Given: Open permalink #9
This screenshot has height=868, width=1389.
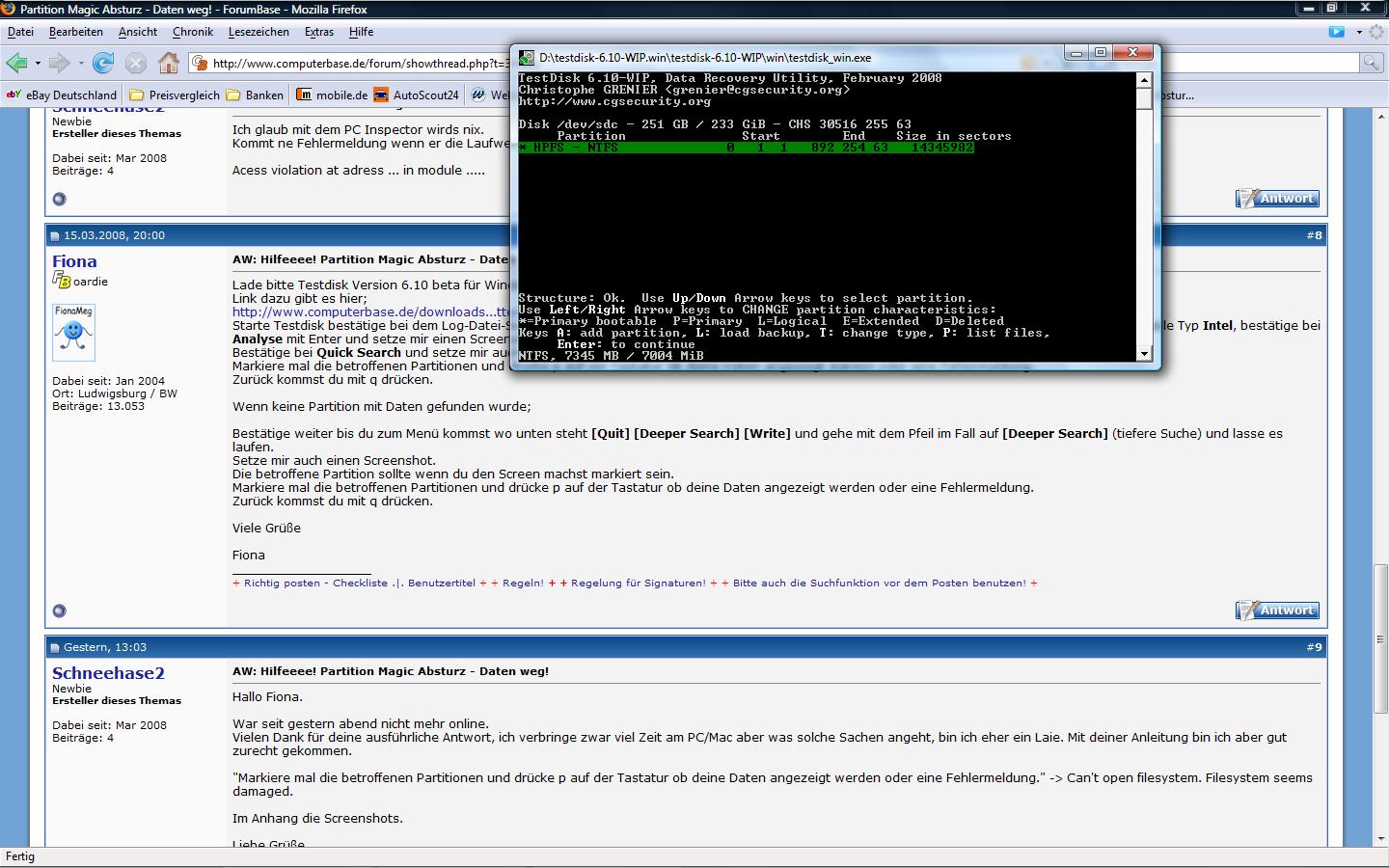Looking at the screenshot, I should tap(1314, 647).
